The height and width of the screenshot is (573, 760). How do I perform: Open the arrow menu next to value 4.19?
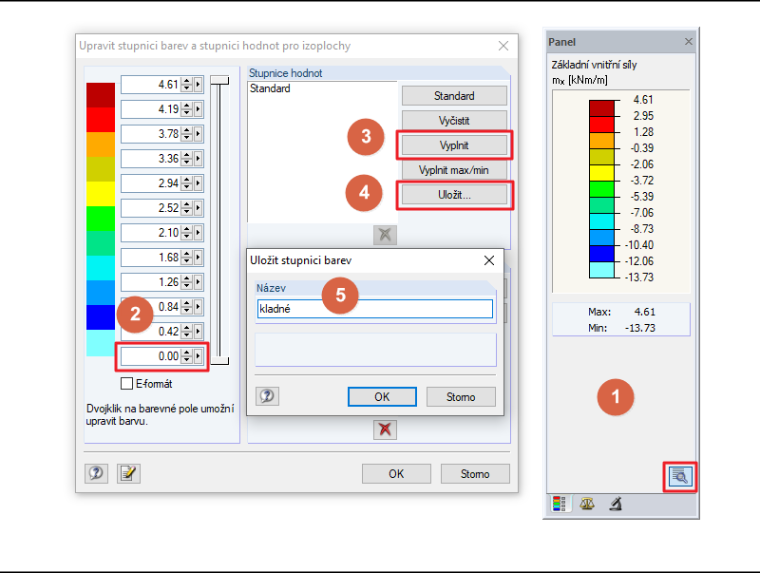(x=198, y=109)
